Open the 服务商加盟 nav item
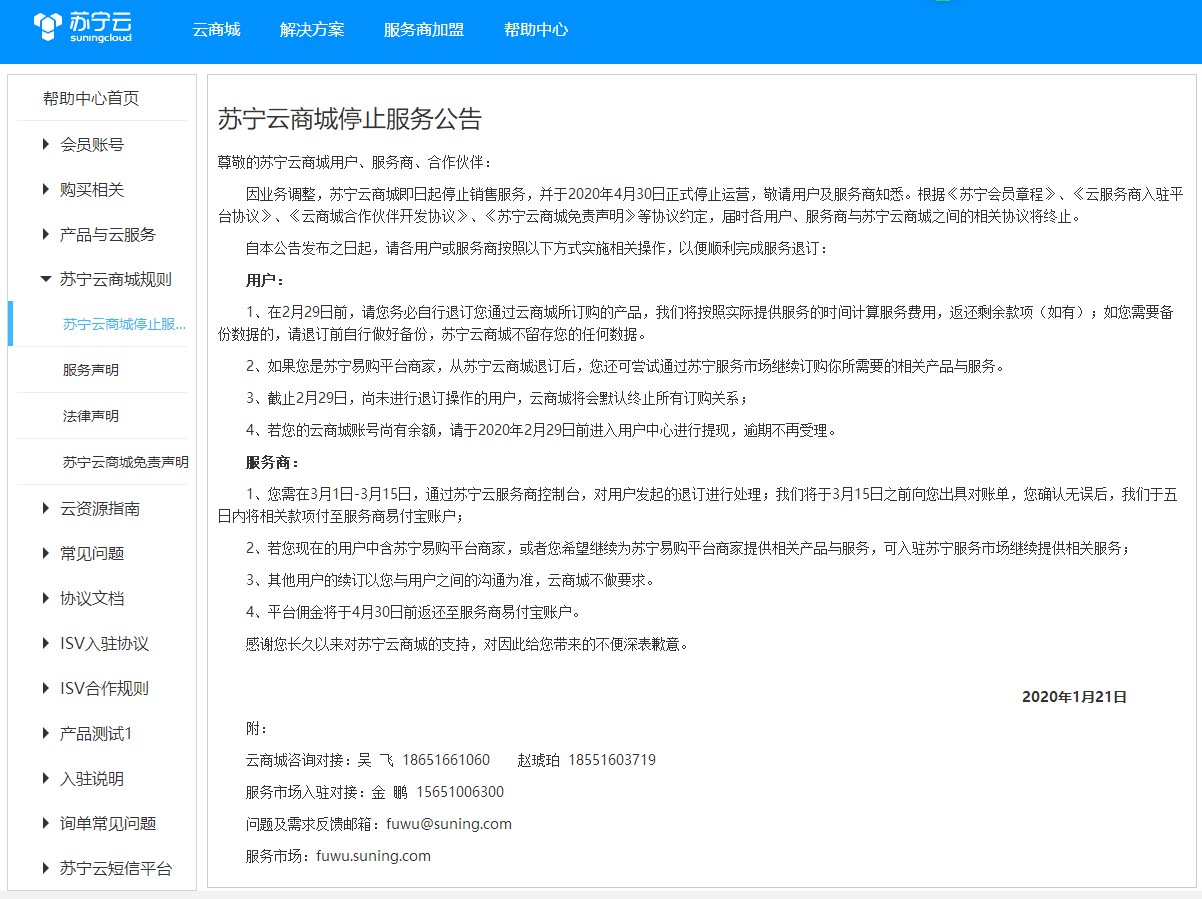The height and width of the screenshot is (899, 1202). point(424,29)
